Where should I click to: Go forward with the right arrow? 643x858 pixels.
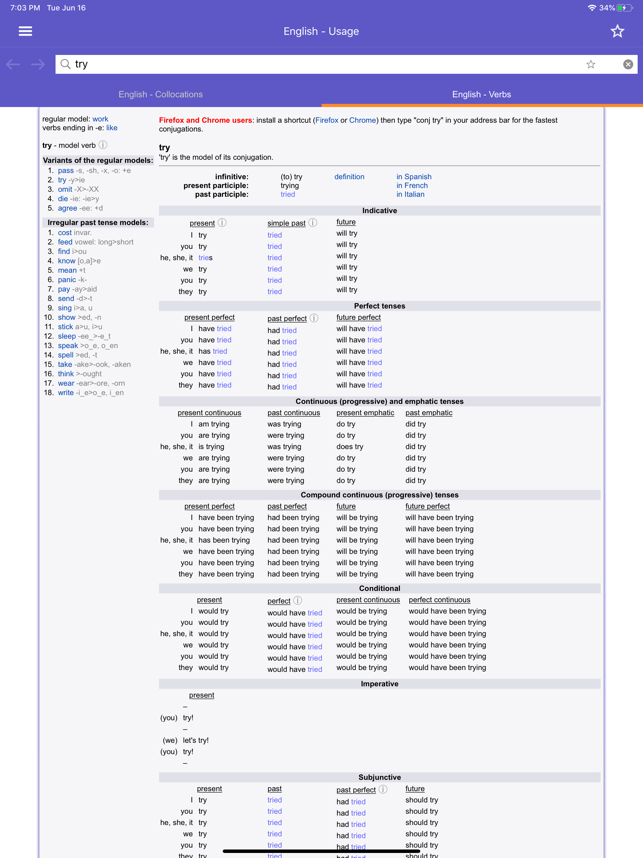click(x=38, y=65)
